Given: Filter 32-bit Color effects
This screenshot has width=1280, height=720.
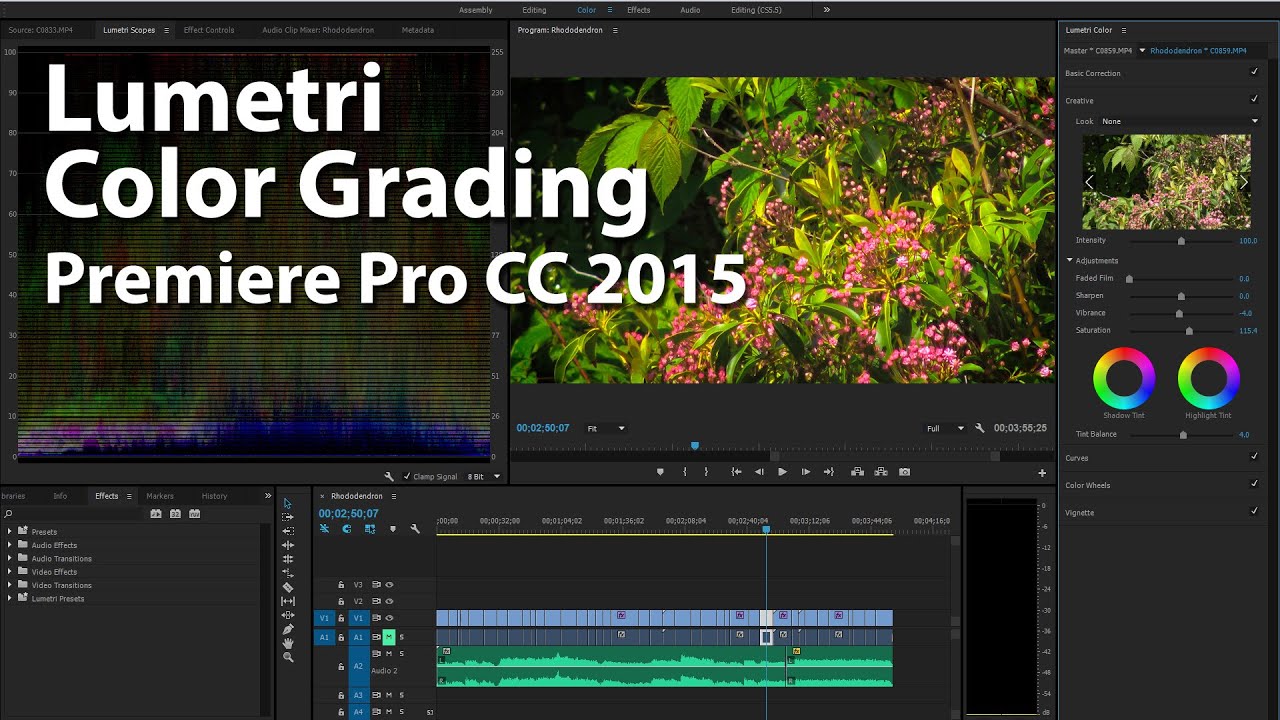Looking at the screenshot, I should [175, 514].
